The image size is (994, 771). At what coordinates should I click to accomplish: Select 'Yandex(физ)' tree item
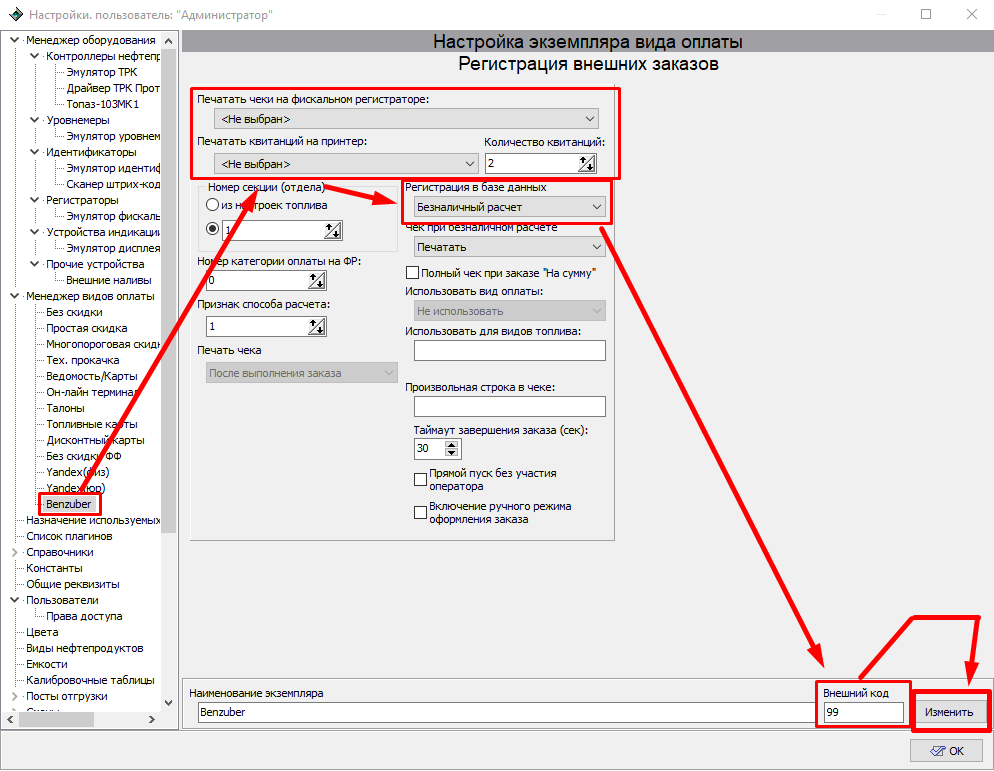click(x=77, y=472)
